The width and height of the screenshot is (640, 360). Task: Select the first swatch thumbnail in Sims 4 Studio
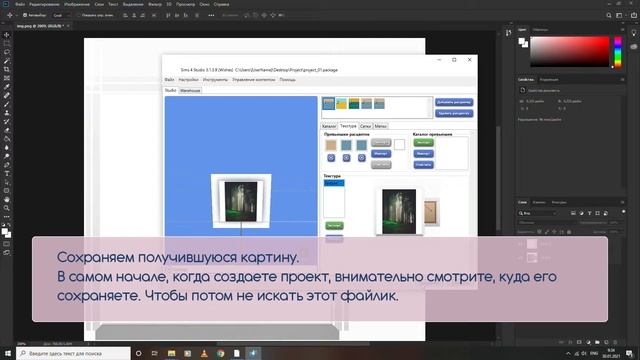click(x=329, y=104)
